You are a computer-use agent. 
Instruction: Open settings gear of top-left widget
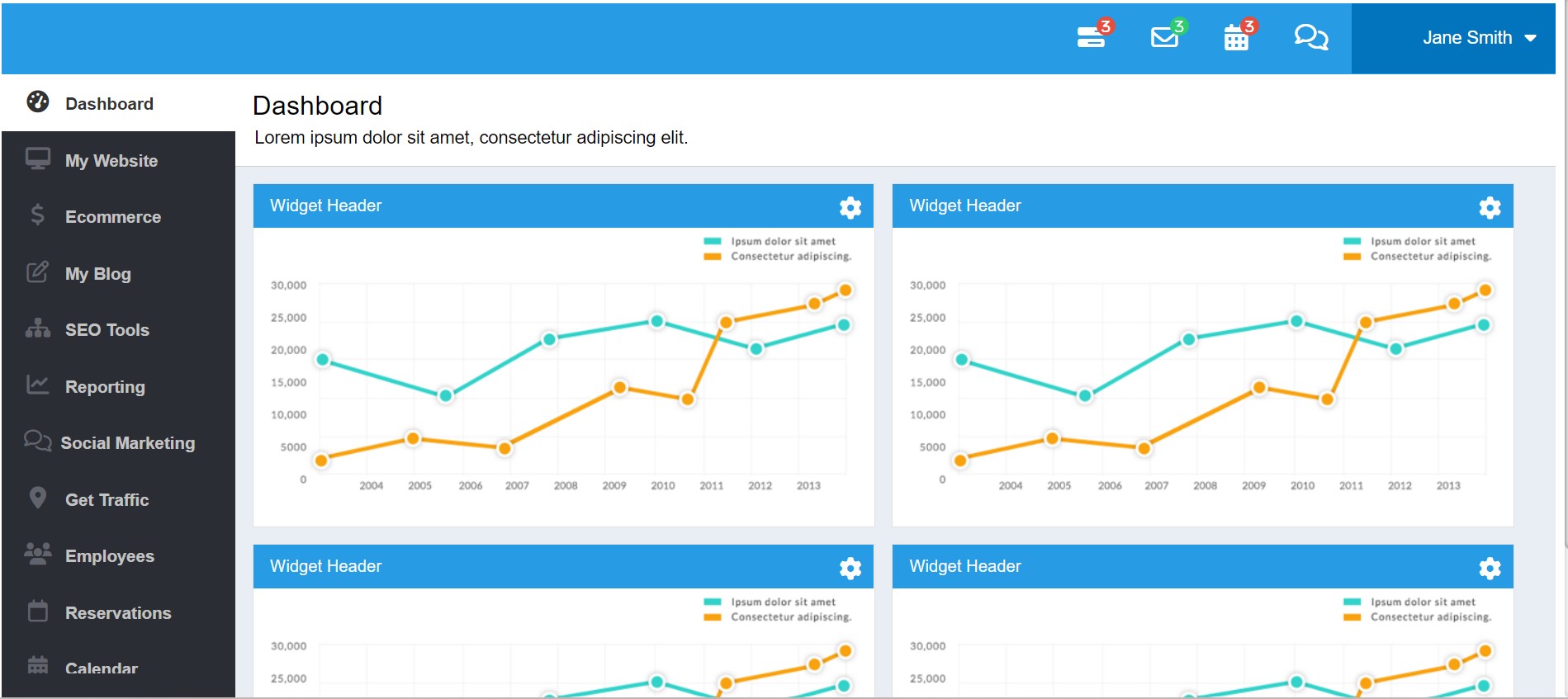click(850, 207)
